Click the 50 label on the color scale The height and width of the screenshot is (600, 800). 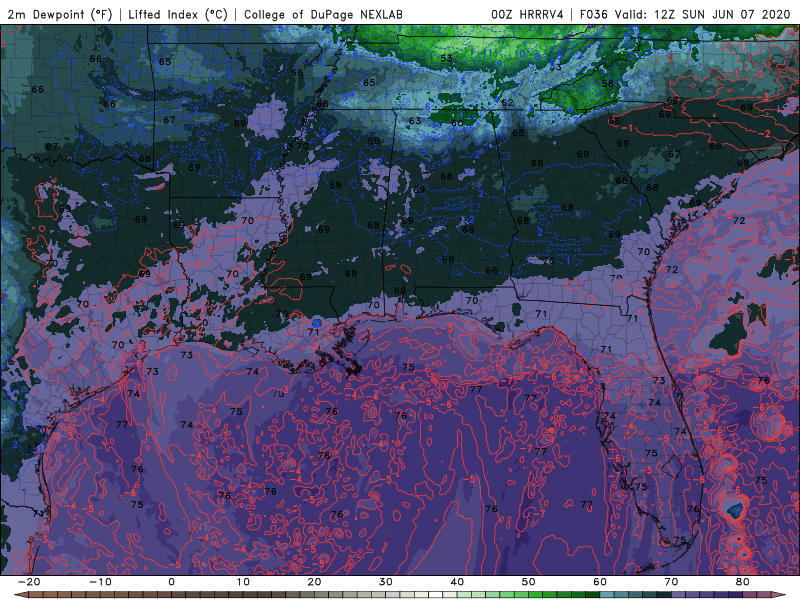click(x=529, y=582)
